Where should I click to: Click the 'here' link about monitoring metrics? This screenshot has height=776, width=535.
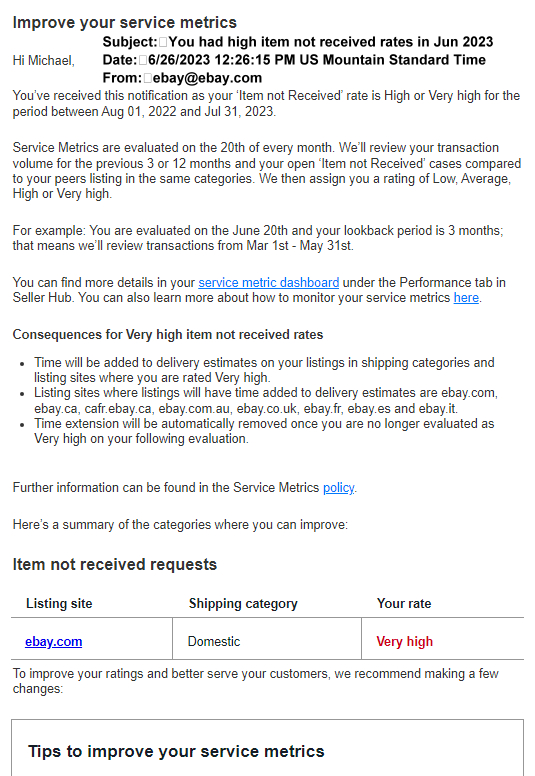point(466,298)
